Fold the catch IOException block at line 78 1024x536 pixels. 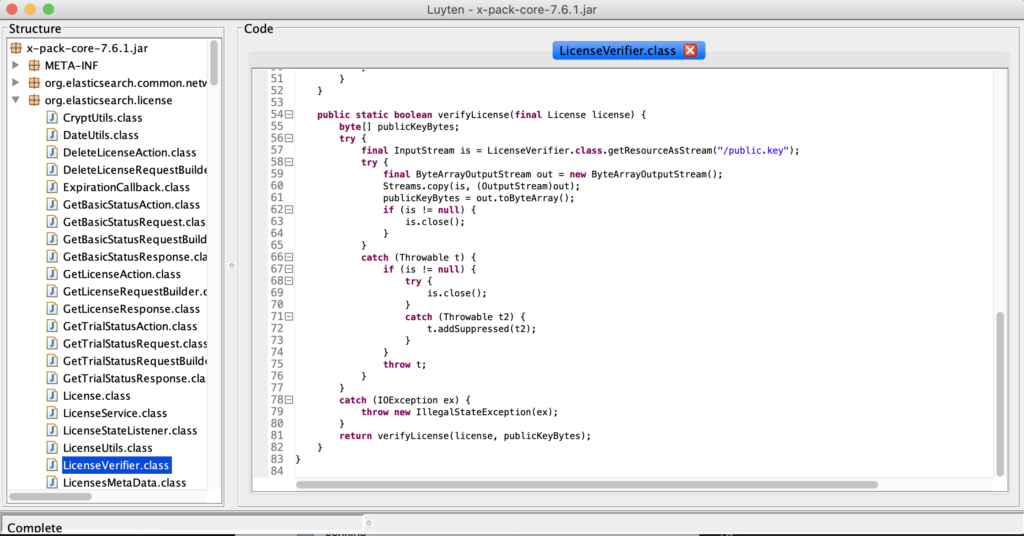coord(289,400)
